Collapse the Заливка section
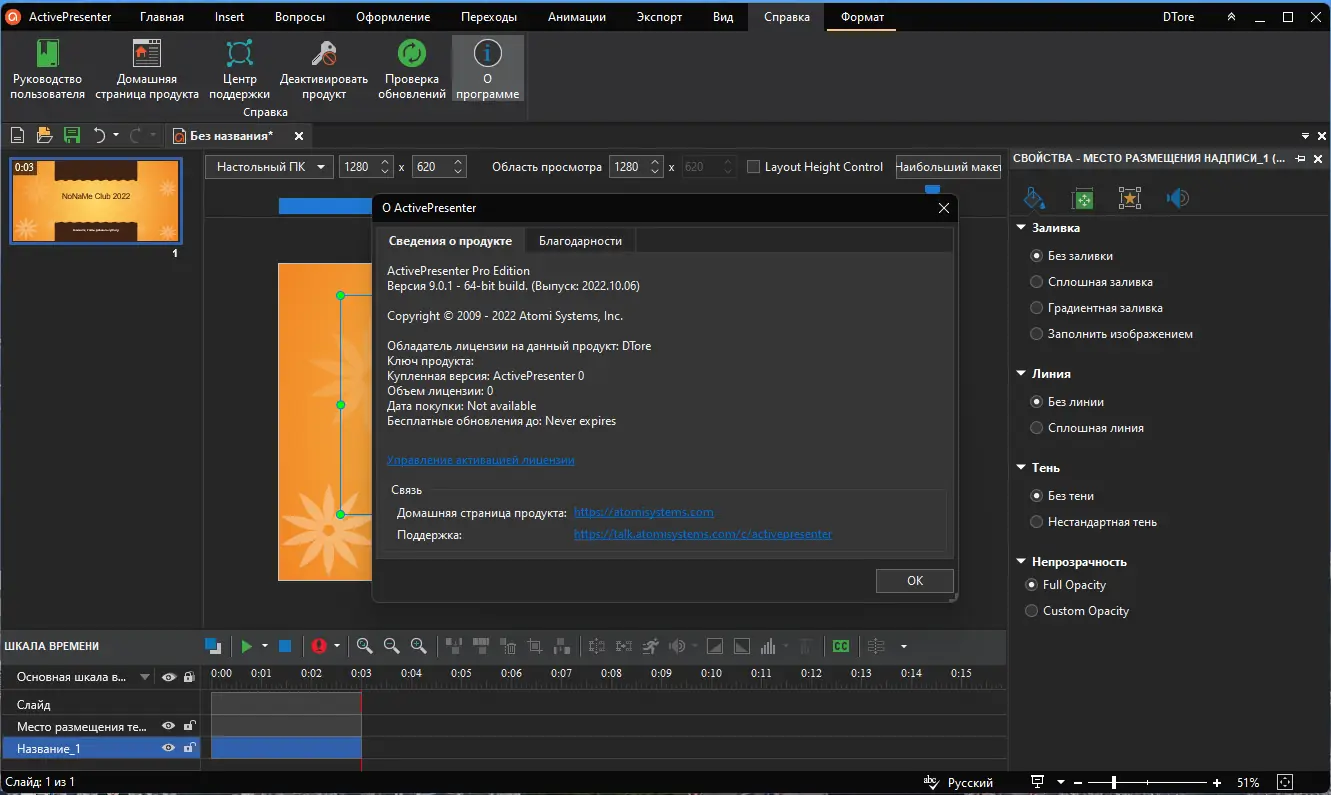Image resolution: width=1331 pixels, height=795 pixels. pyautogui.click(x=1021, y=228)
